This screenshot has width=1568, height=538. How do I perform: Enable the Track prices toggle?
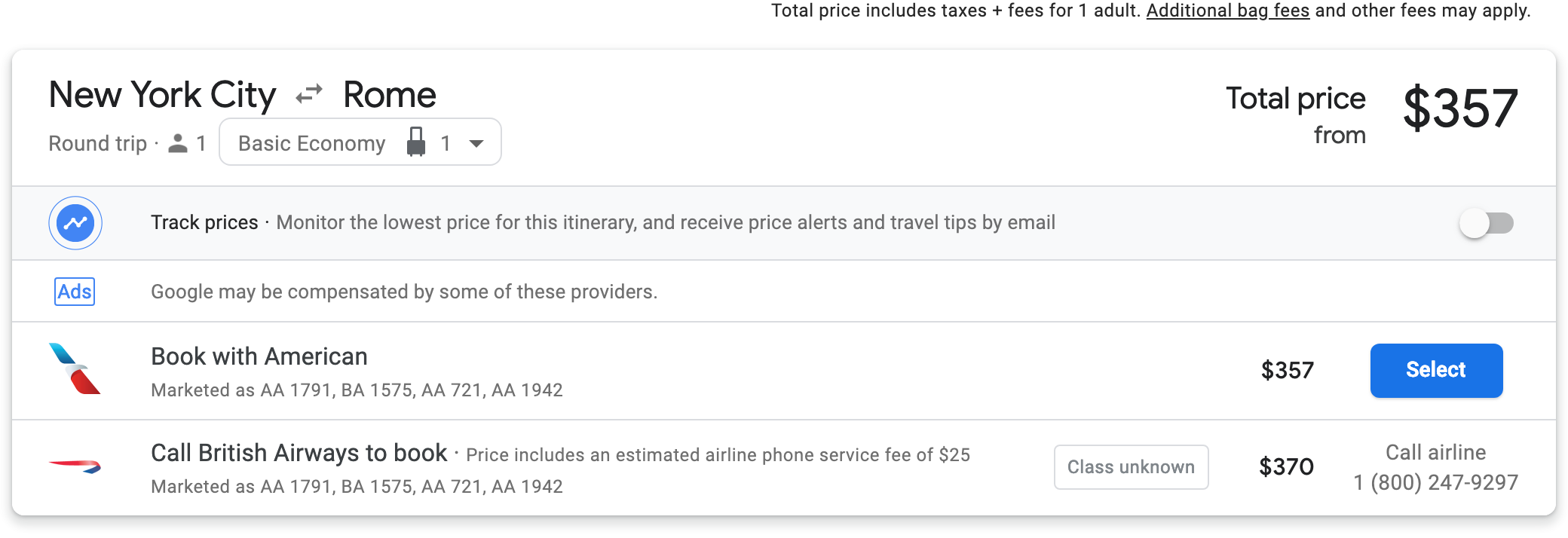pos(1485,223)
